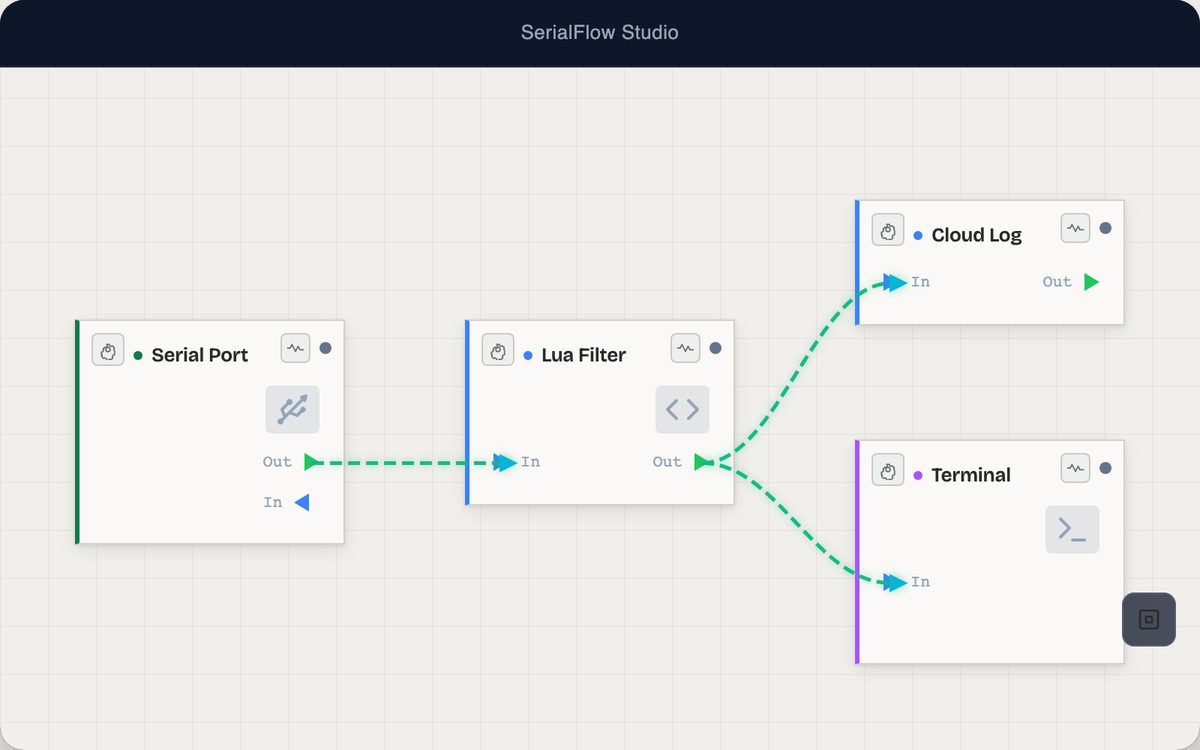Click the SerialFlow Studio title text
This screenshot has width=1200, height=750.
pyautogui.click(x=600, y=32)
